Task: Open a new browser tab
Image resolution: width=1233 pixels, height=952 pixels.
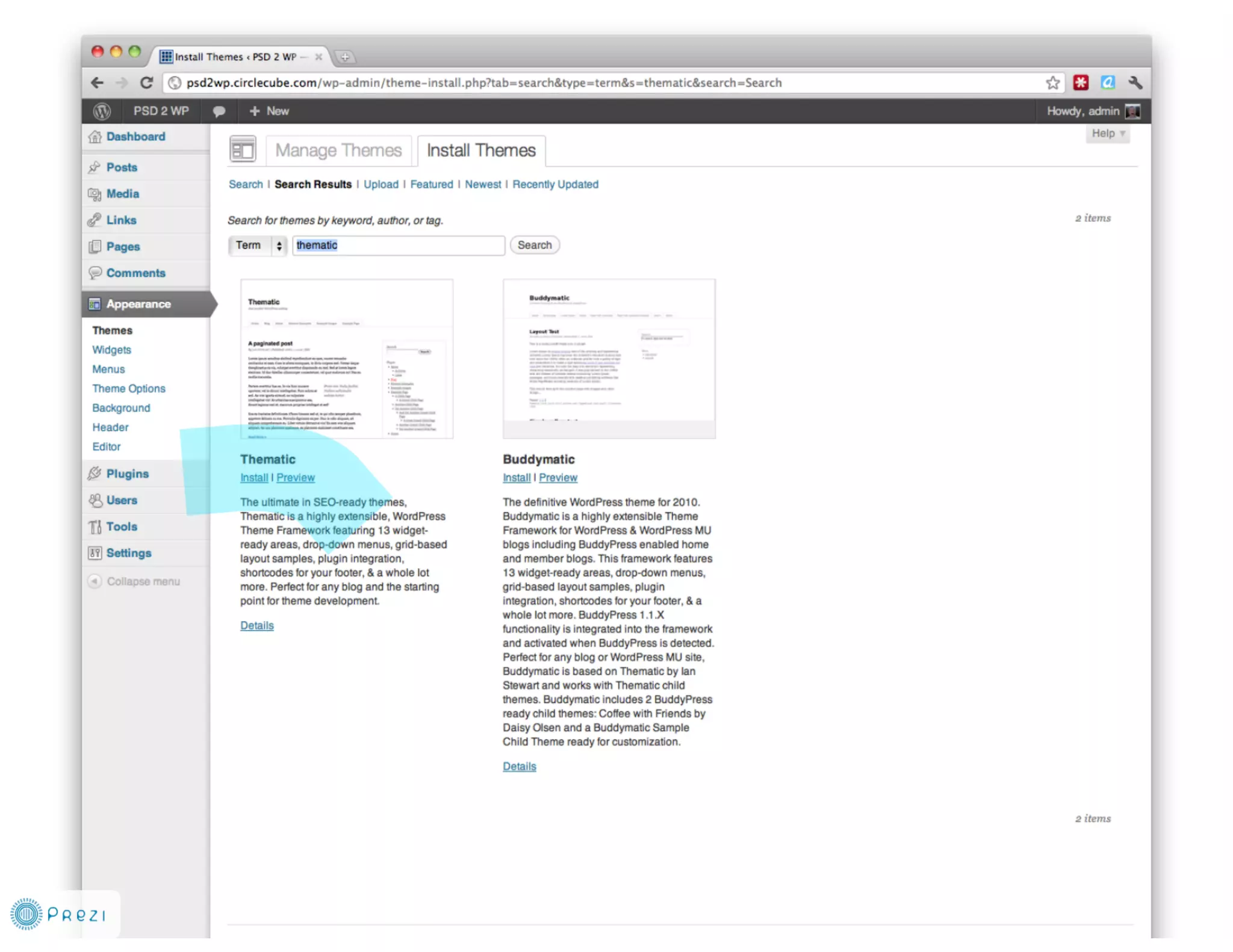Action: coord(345,57)
